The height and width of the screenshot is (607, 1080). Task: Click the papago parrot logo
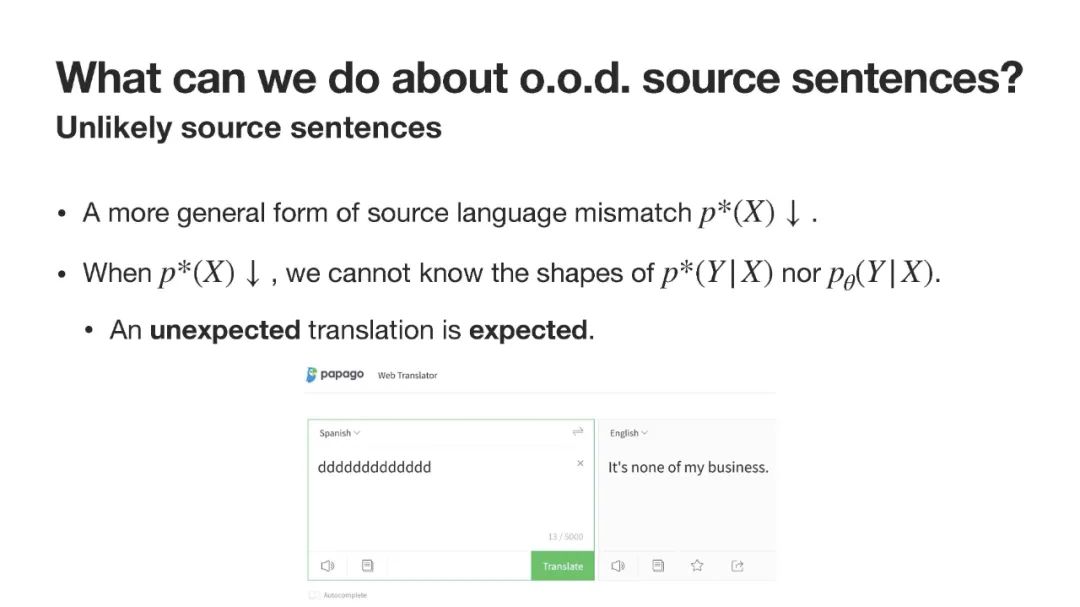click(312, 375)
